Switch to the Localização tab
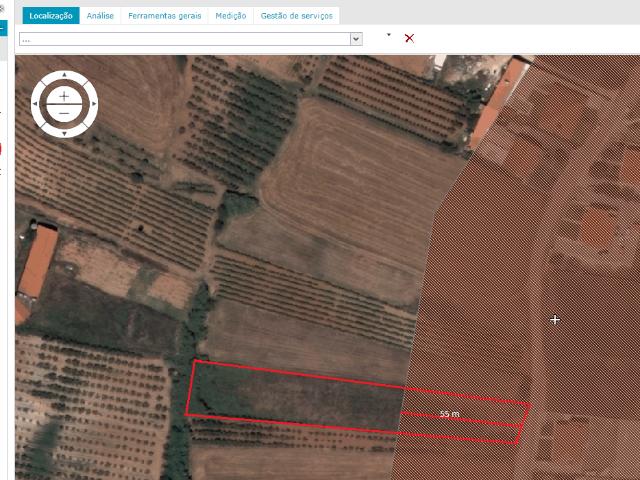The image size is (640, 480). pos(51,16)
